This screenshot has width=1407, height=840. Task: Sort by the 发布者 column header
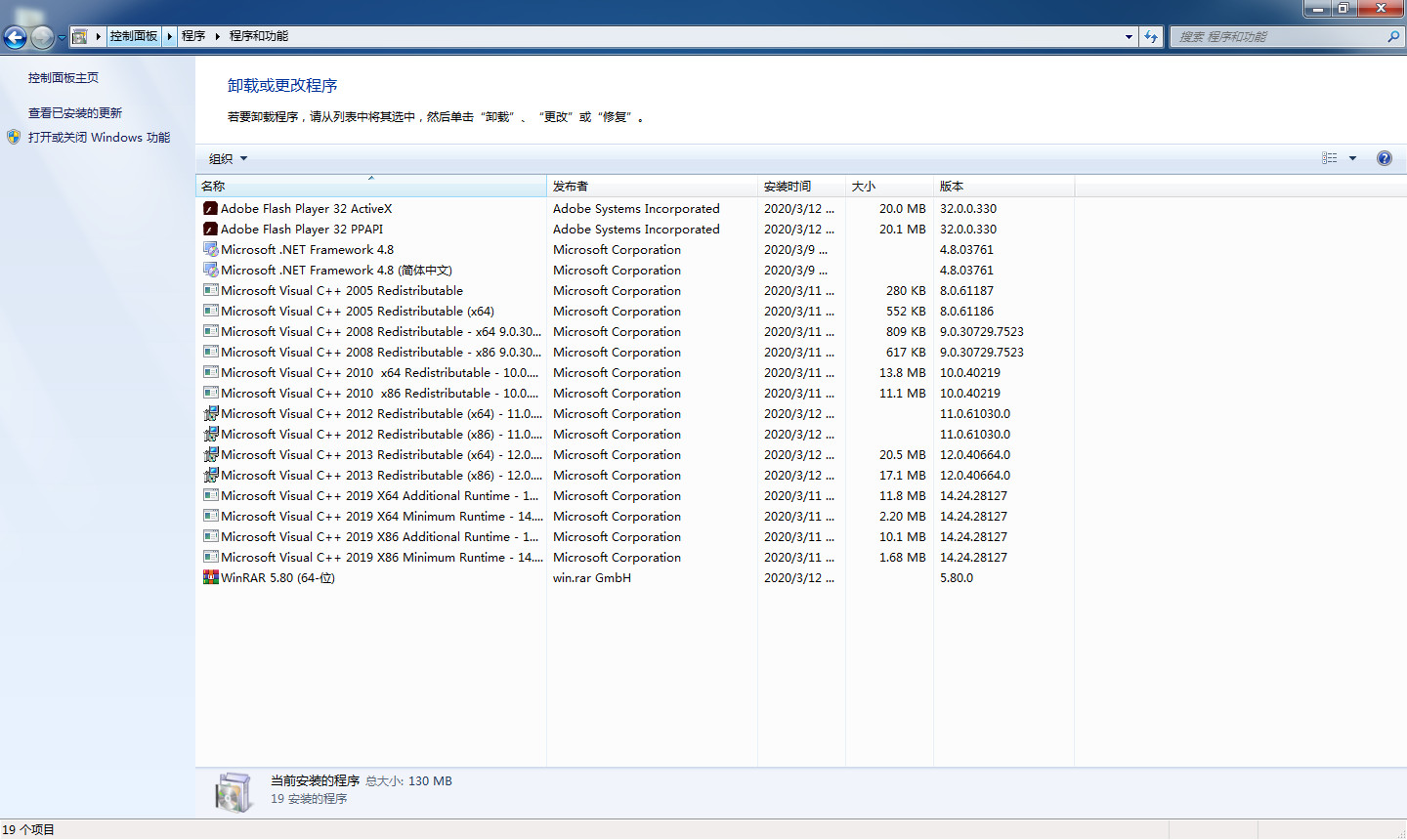652,186
